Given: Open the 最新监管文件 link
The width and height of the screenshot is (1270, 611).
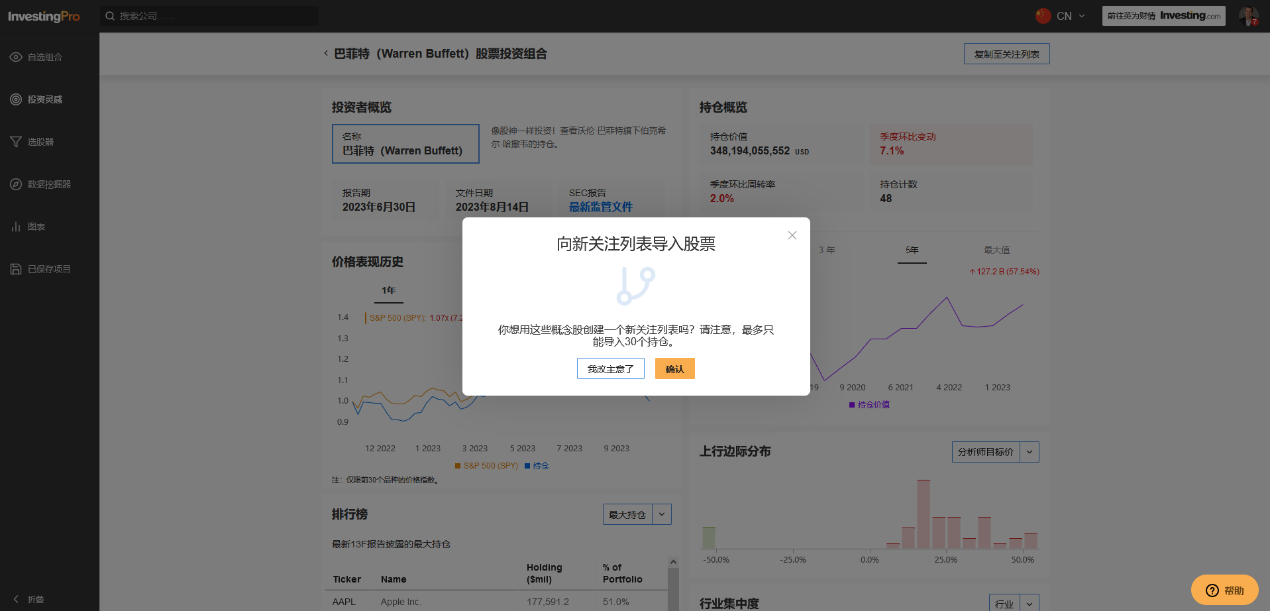Looking at the screenshot, I should tap(601, 207).
